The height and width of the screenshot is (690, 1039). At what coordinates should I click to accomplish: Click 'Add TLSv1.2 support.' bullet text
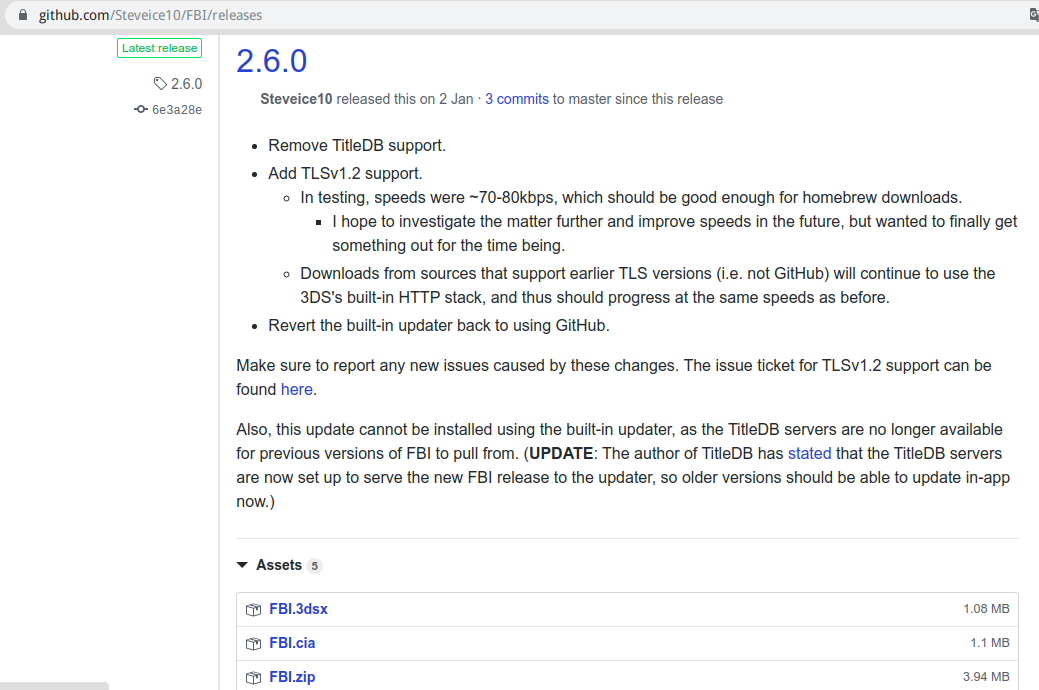[345, 174]
